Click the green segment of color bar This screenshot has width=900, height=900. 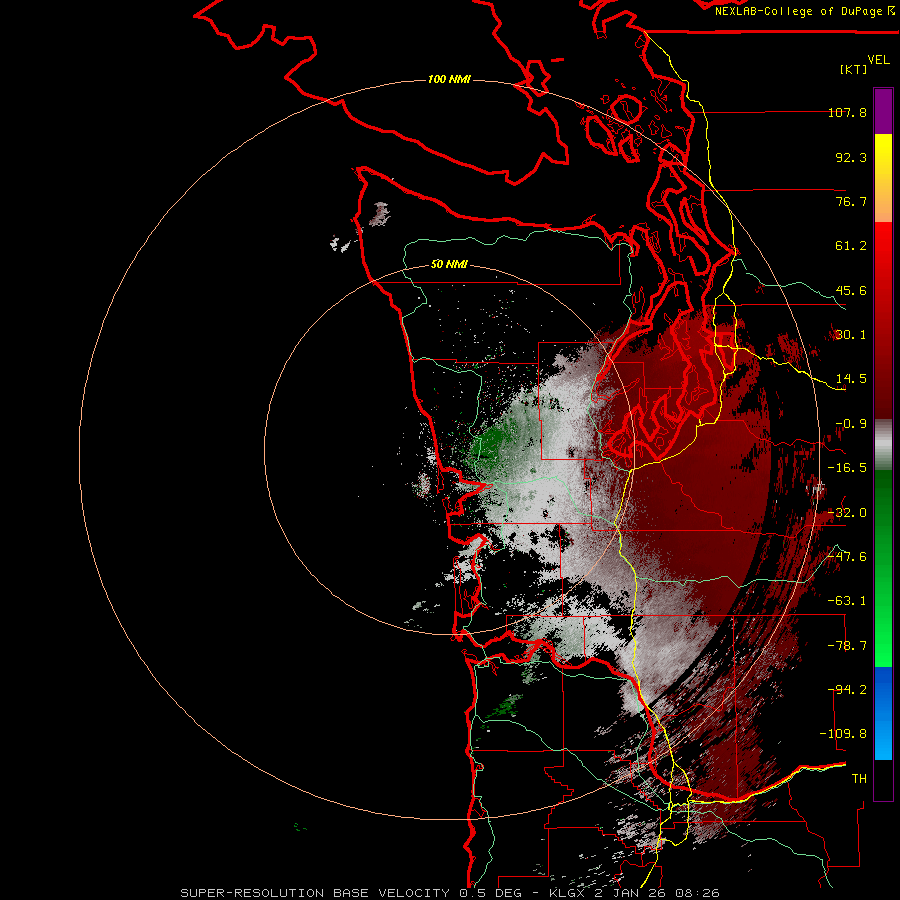coord(883,568)
